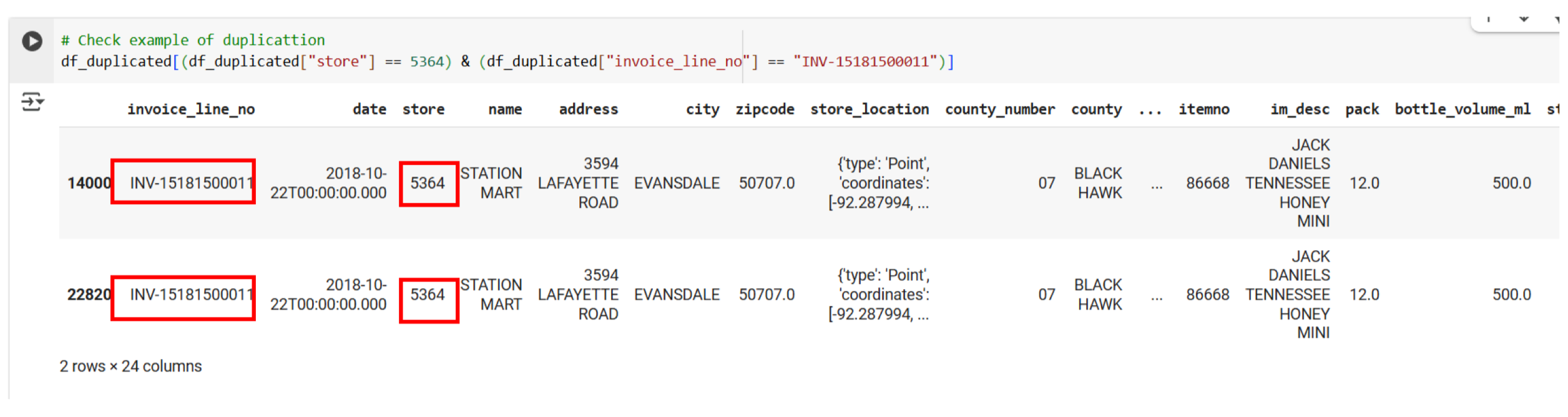Click the comment line in the code
This screenshot has width=1568, height=417.
coord(192,41)
